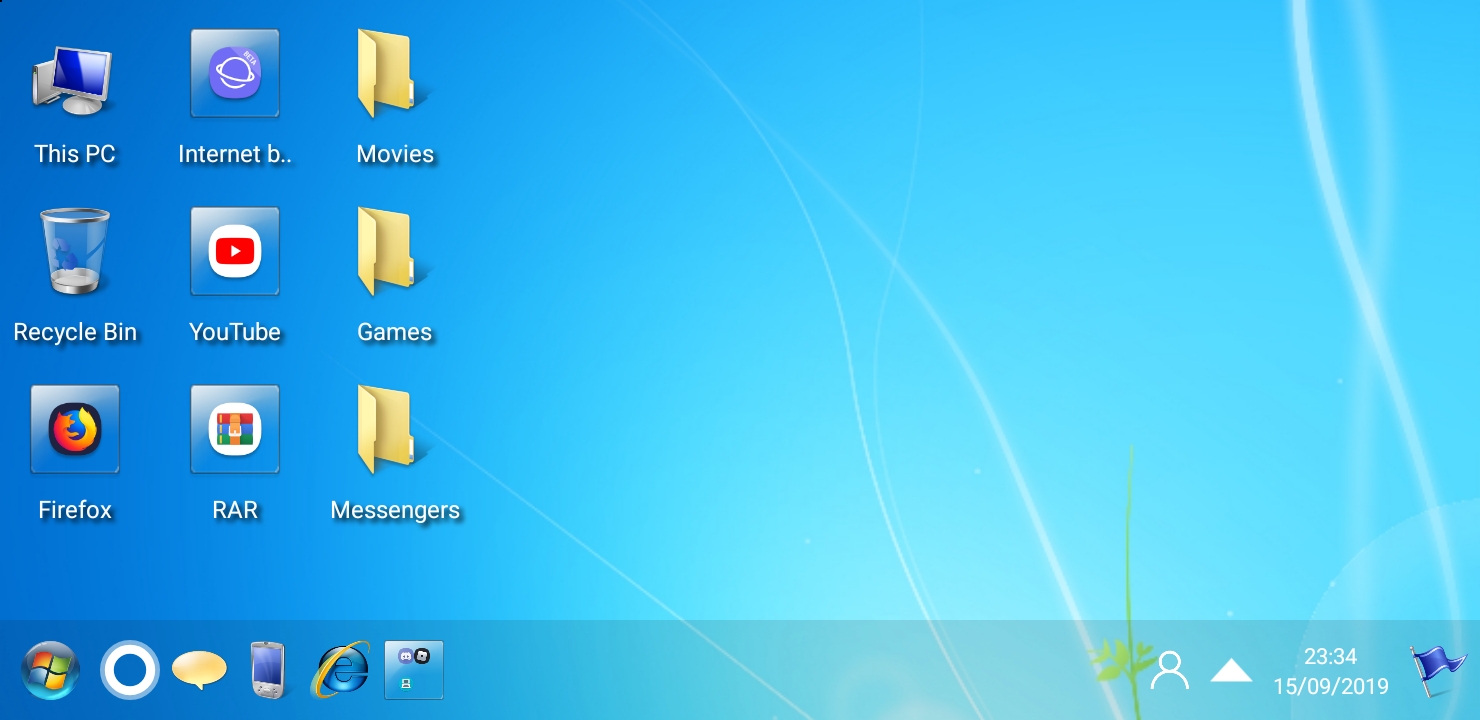Open the RAR app shortcut
Screen dimensions: 1480x720
point(235,429)
